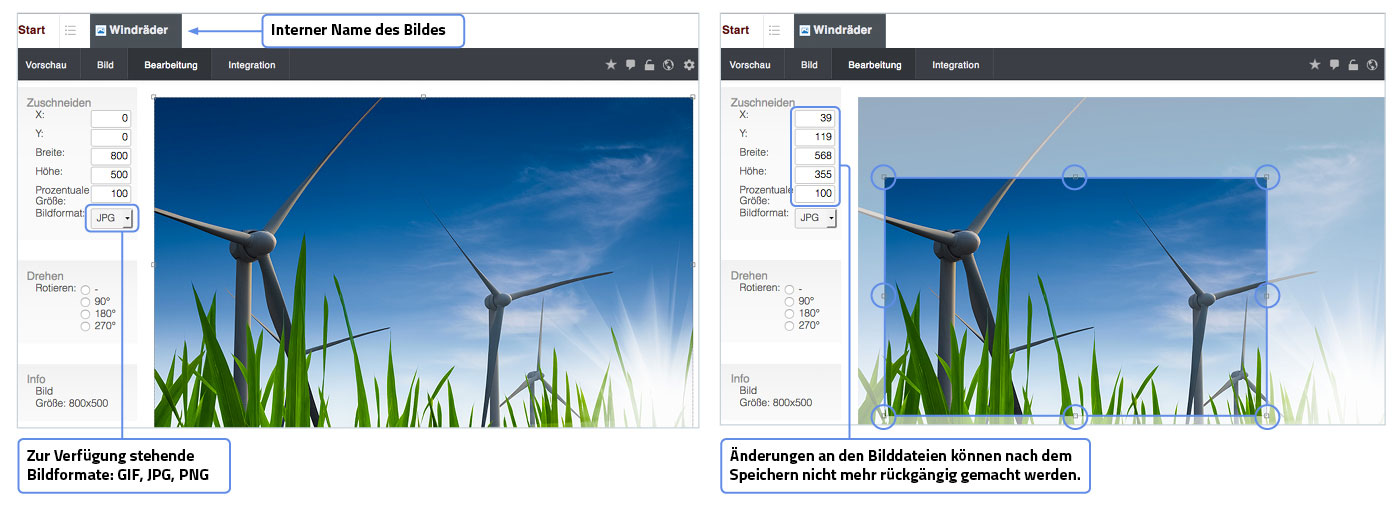Select the 270° rotate option in left panel
1400x521 pixels.
point(86,326)
